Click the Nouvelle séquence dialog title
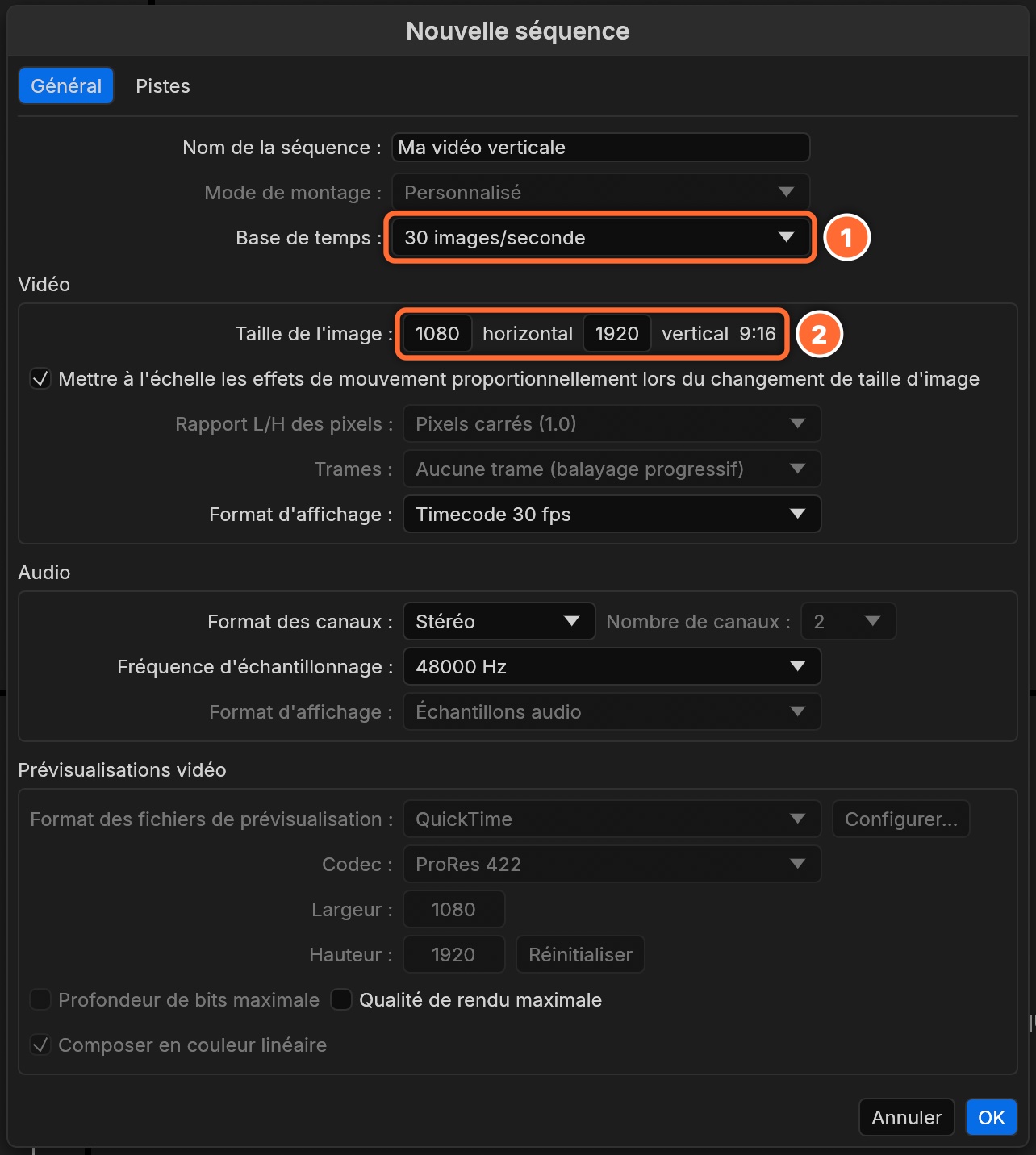Screen dimensions: 1036x1155 [518, 31]
